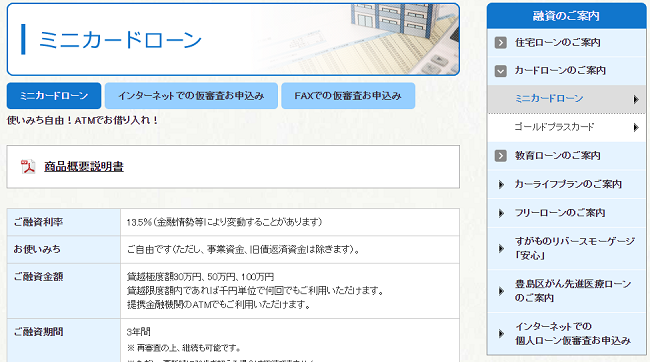Click the お使いみち table header cell
650x362 pixels.
[64, 250]
